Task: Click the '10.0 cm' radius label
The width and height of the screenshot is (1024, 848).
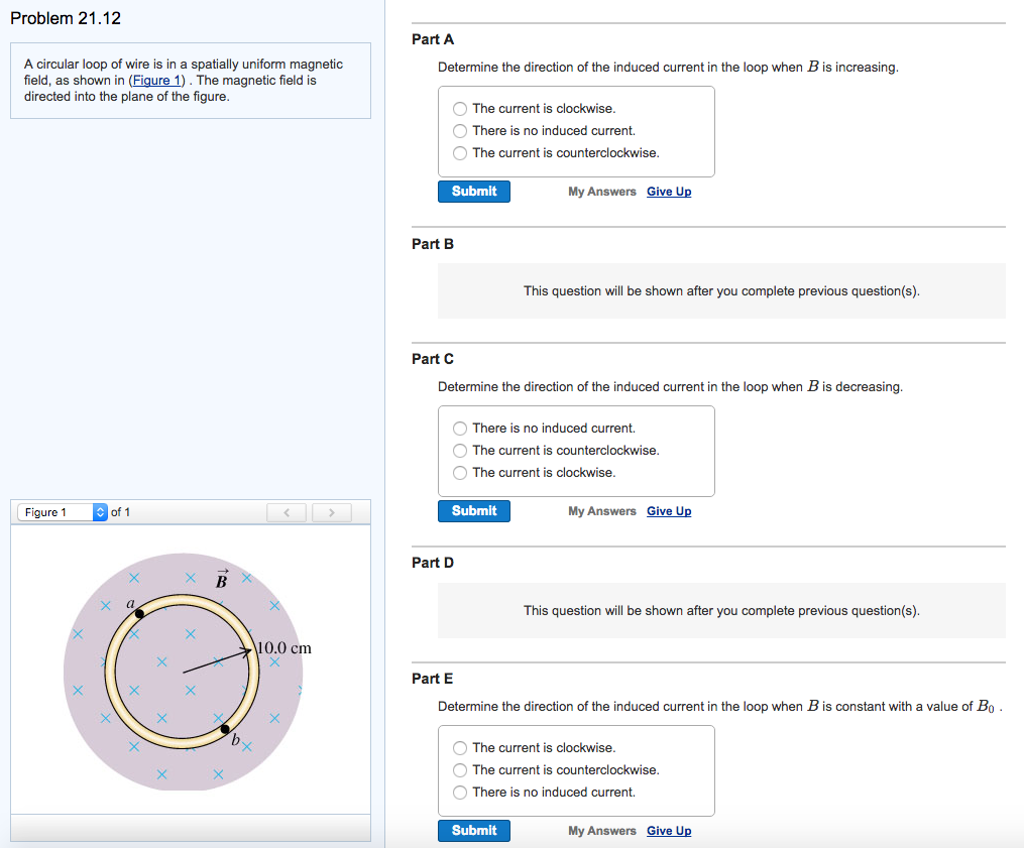Action: [x=284, y=648]
